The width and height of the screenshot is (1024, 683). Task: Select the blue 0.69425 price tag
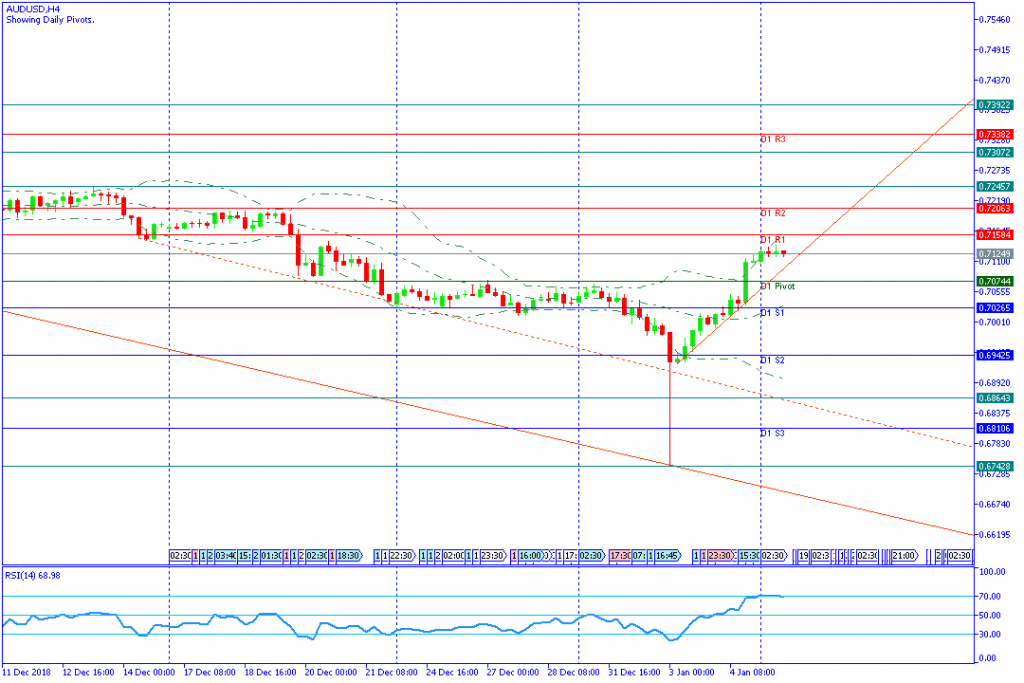[995, 355]
